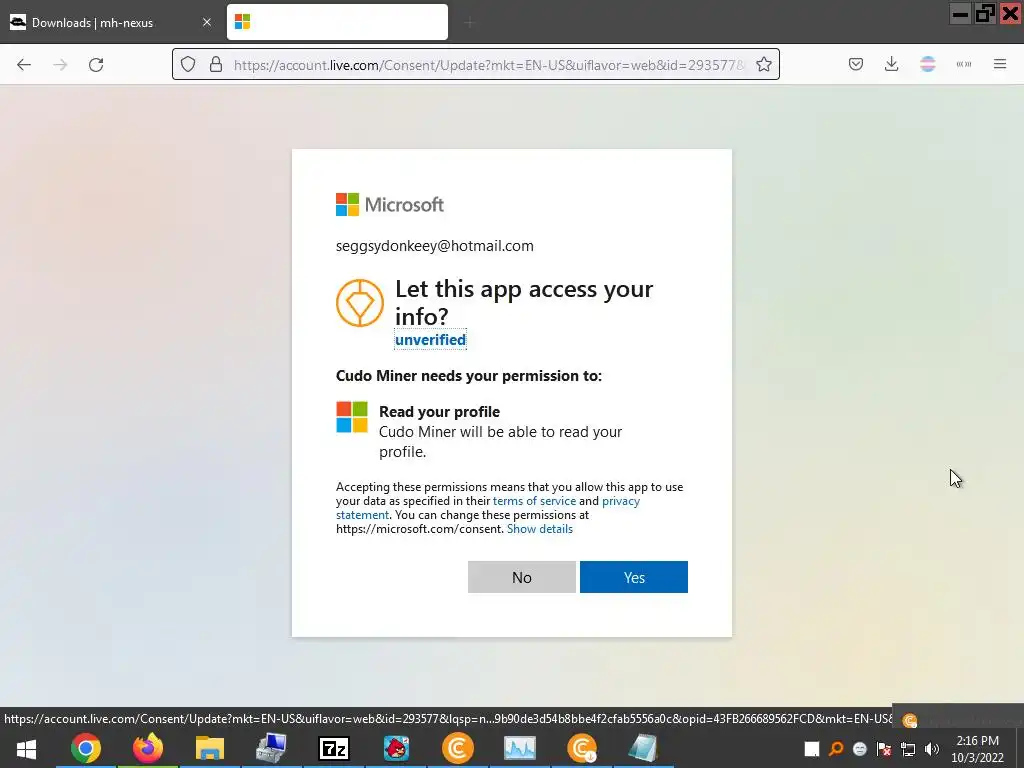This screenshot has height=768, width=1024.
Task: Click the striped round toolbar extension icon
Action: coord(927,64)
